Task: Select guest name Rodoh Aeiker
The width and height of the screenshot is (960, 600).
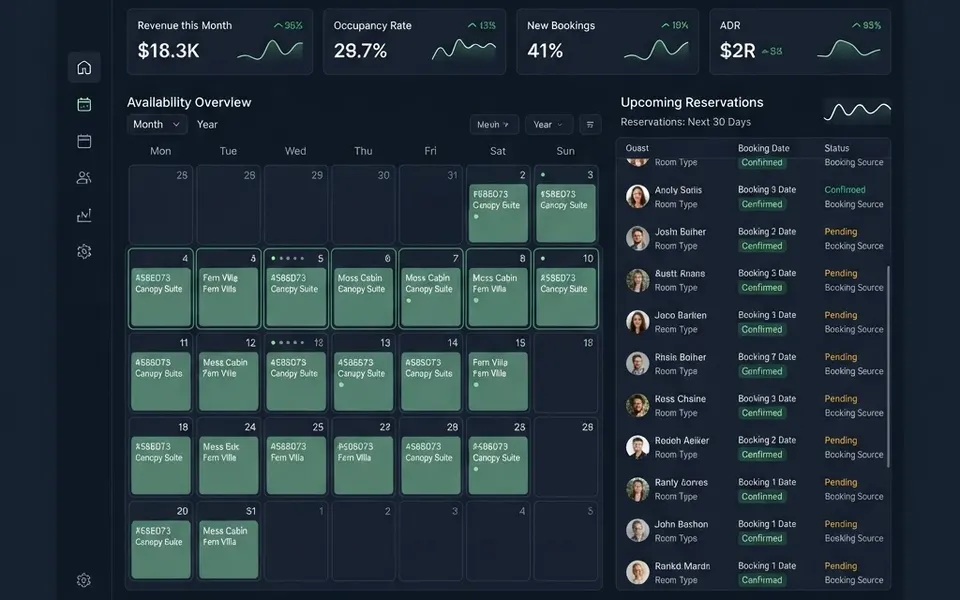Action: click(x=681, y=440)
